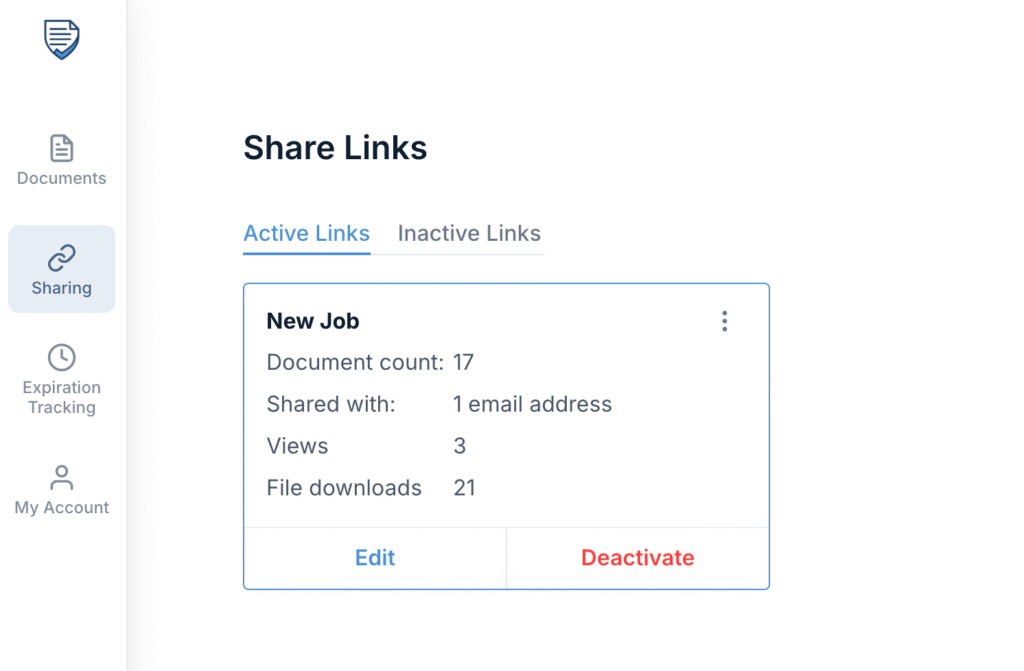This screenshot has width=1024, height=671.
Task: Click the shield document logo
Action: tap(61, 39)
